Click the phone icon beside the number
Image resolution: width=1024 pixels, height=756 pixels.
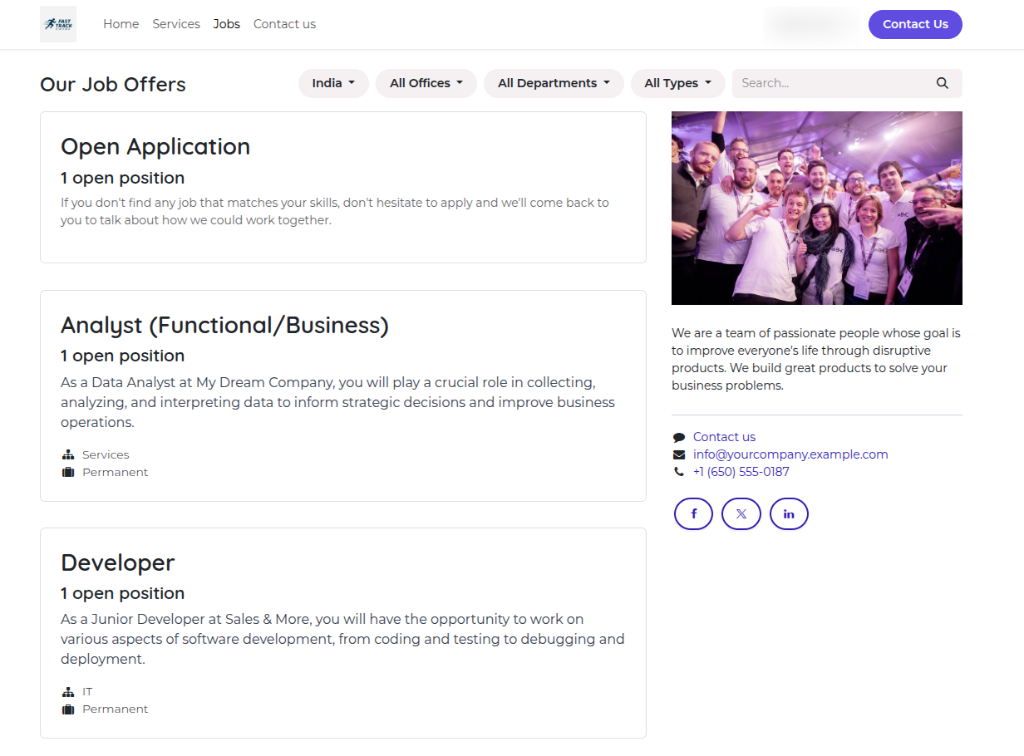680,472
